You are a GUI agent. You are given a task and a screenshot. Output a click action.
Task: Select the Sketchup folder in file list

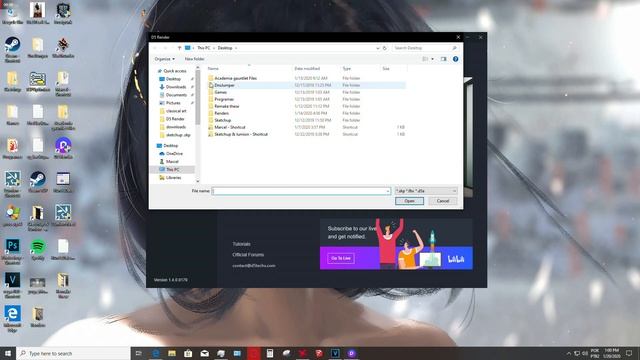[x=222, y=120]
